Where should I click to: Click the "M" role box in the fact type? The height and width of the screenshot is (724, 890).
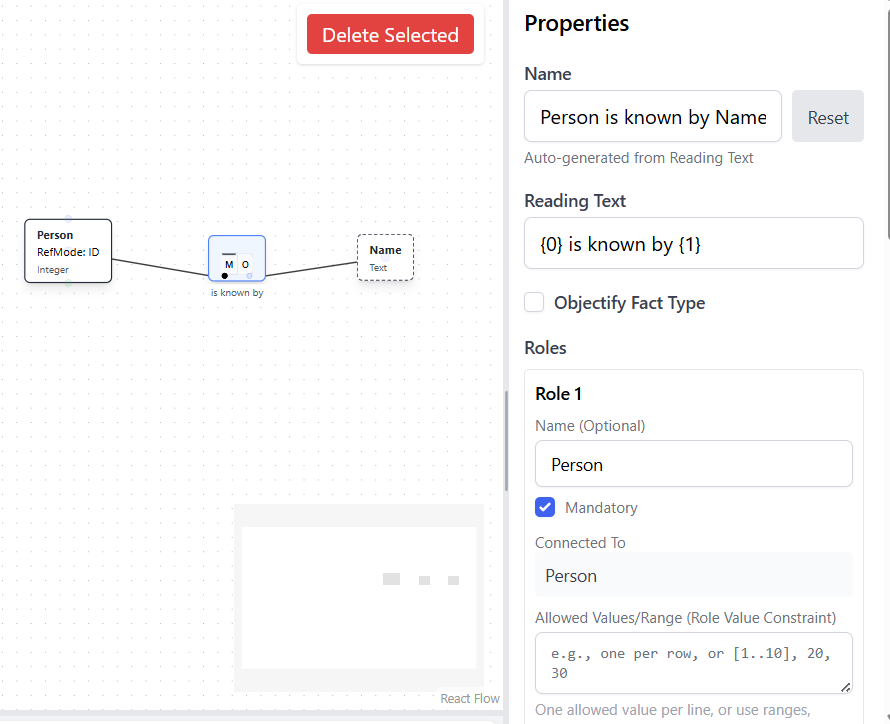pyautogui.click(x=228, y=264)
